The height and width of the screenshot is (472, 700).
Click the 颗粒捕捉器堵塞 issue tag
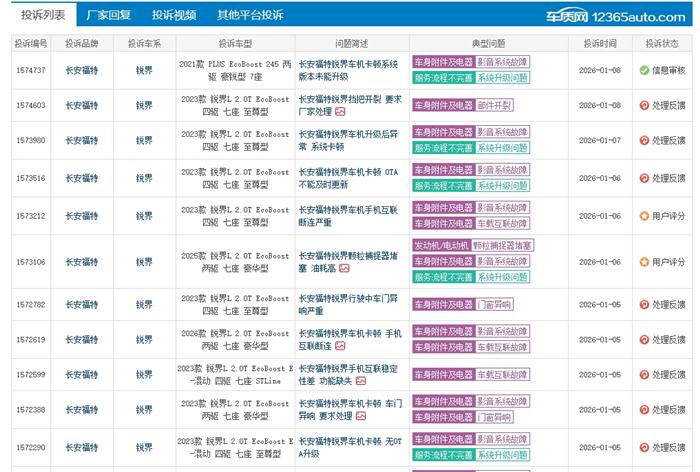tap(503, 245)
